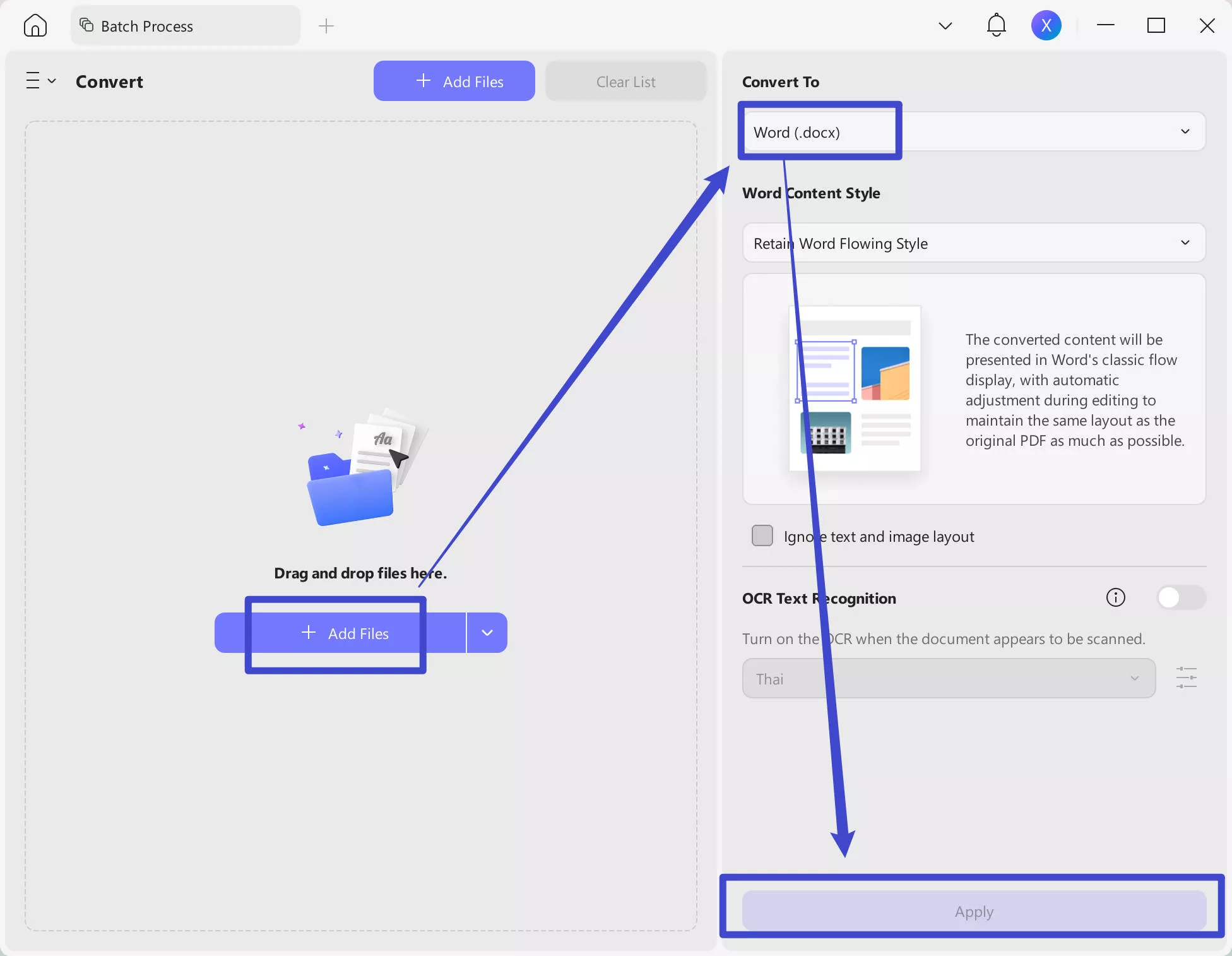The image size is (1232, 956).
Task: Click the info icon beside OCR Text Recognition
Action: [1115, 598]
